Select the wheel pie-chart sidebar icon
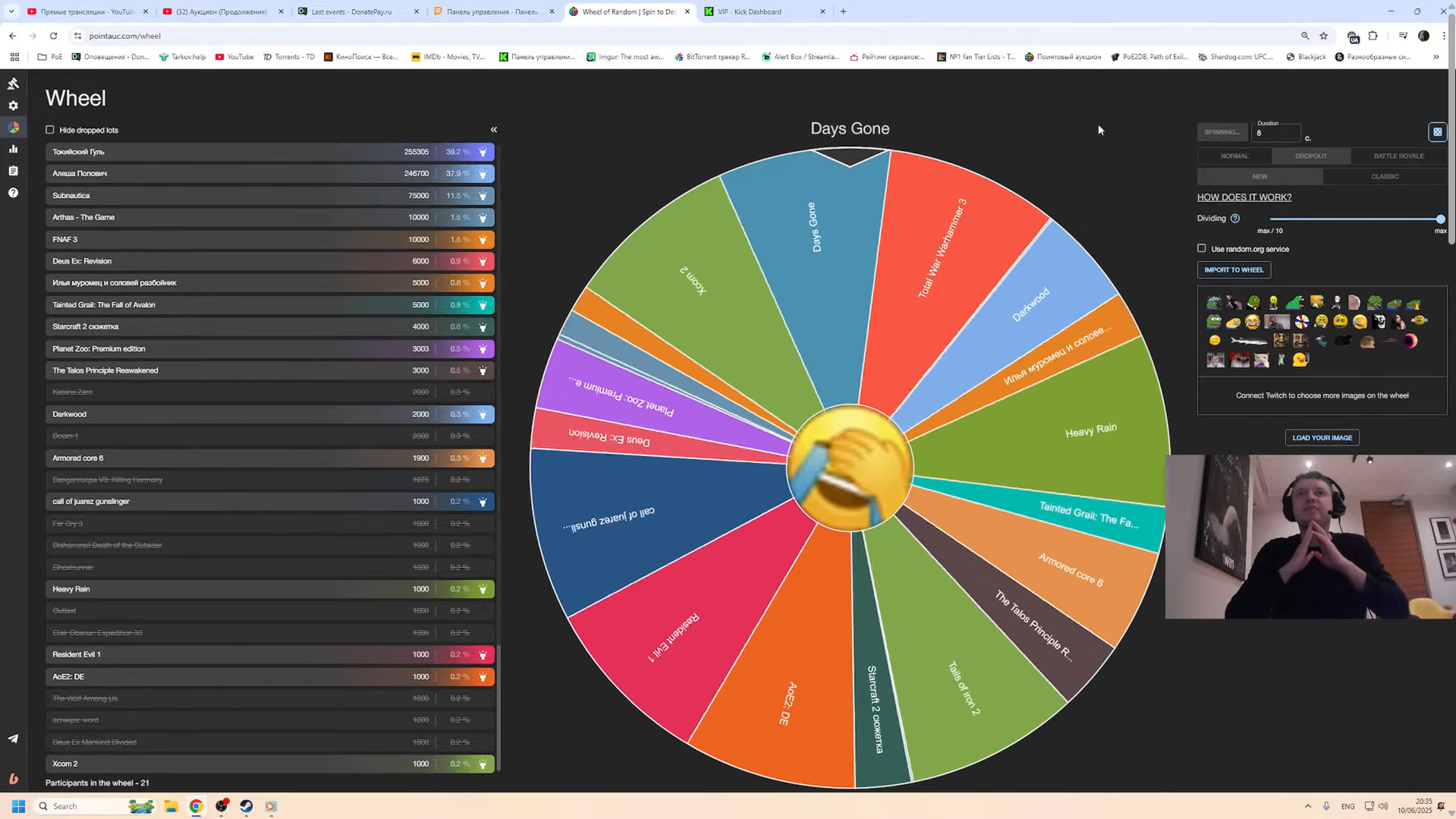Viewport: 1456px width, 819px height. [x=13, y=128]
